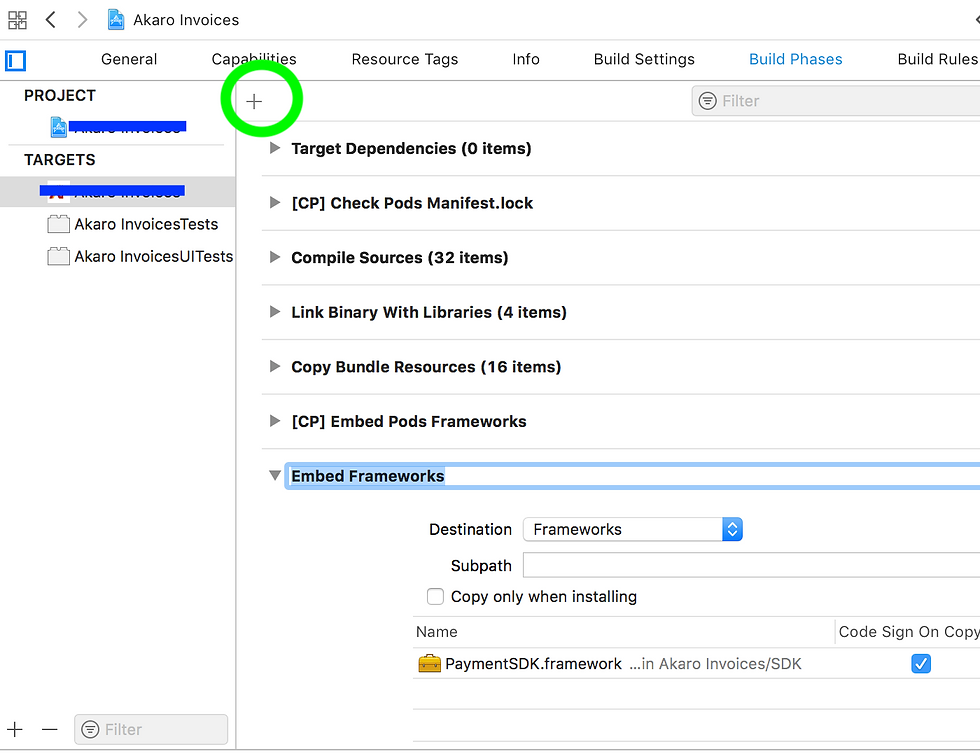Click the Akaro InvoicesTests bundle icon
The image size is (980, 756).
[x=59, y=224]
